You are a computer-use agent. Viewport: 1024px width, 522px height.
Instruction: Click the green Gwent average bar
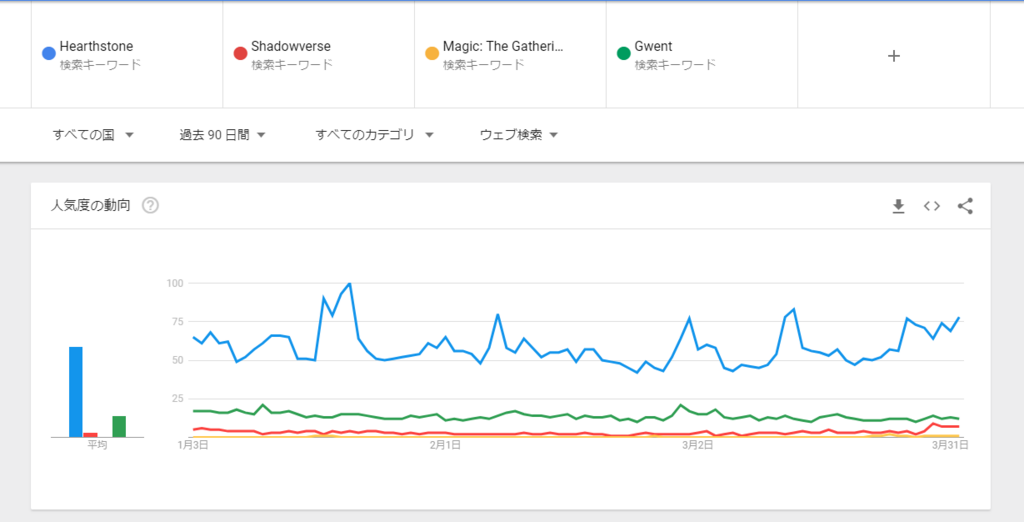(x=119, y=426)
